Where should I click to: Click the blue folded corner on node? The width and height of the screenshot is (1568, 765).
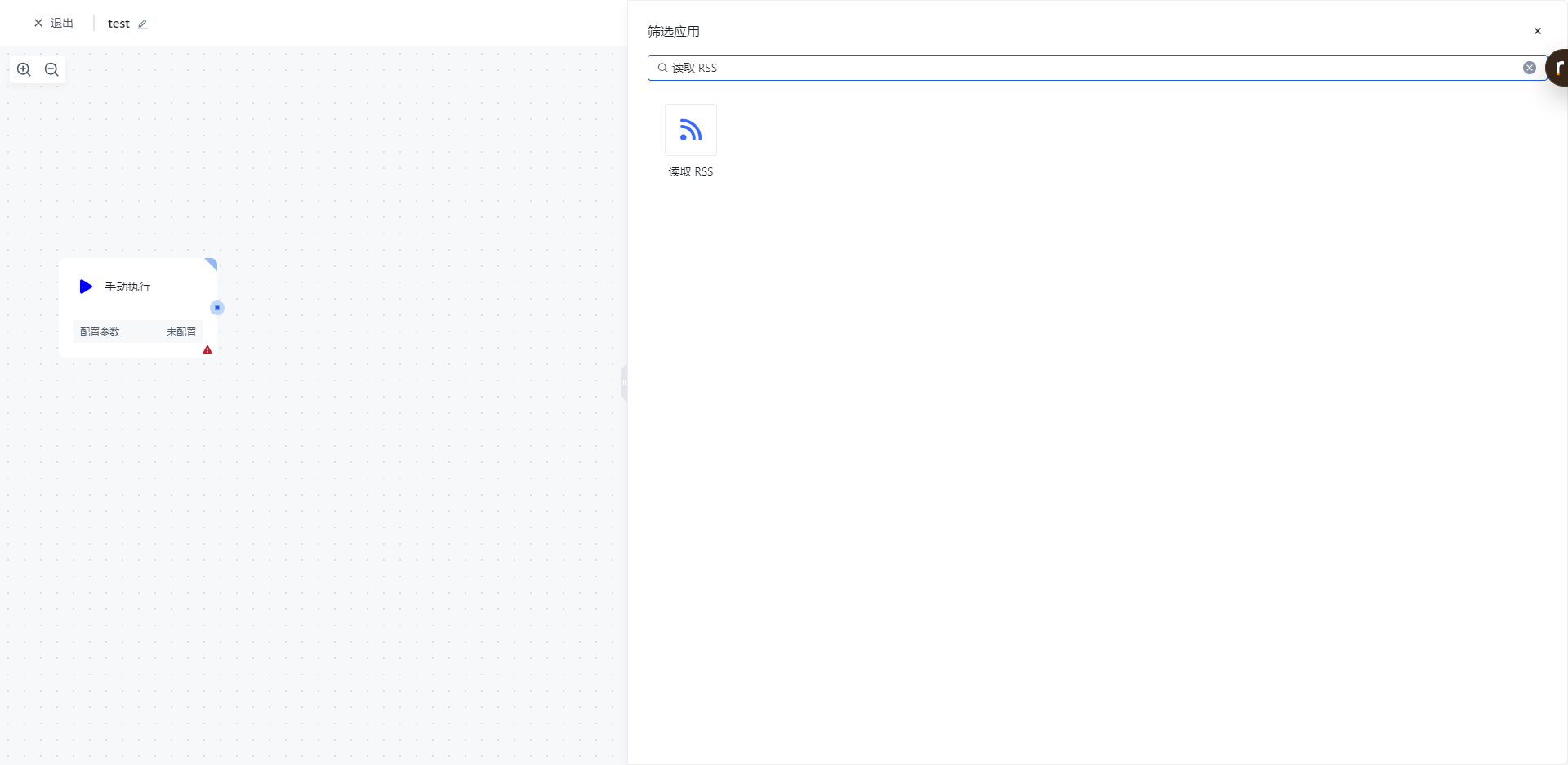coord(212,263)
